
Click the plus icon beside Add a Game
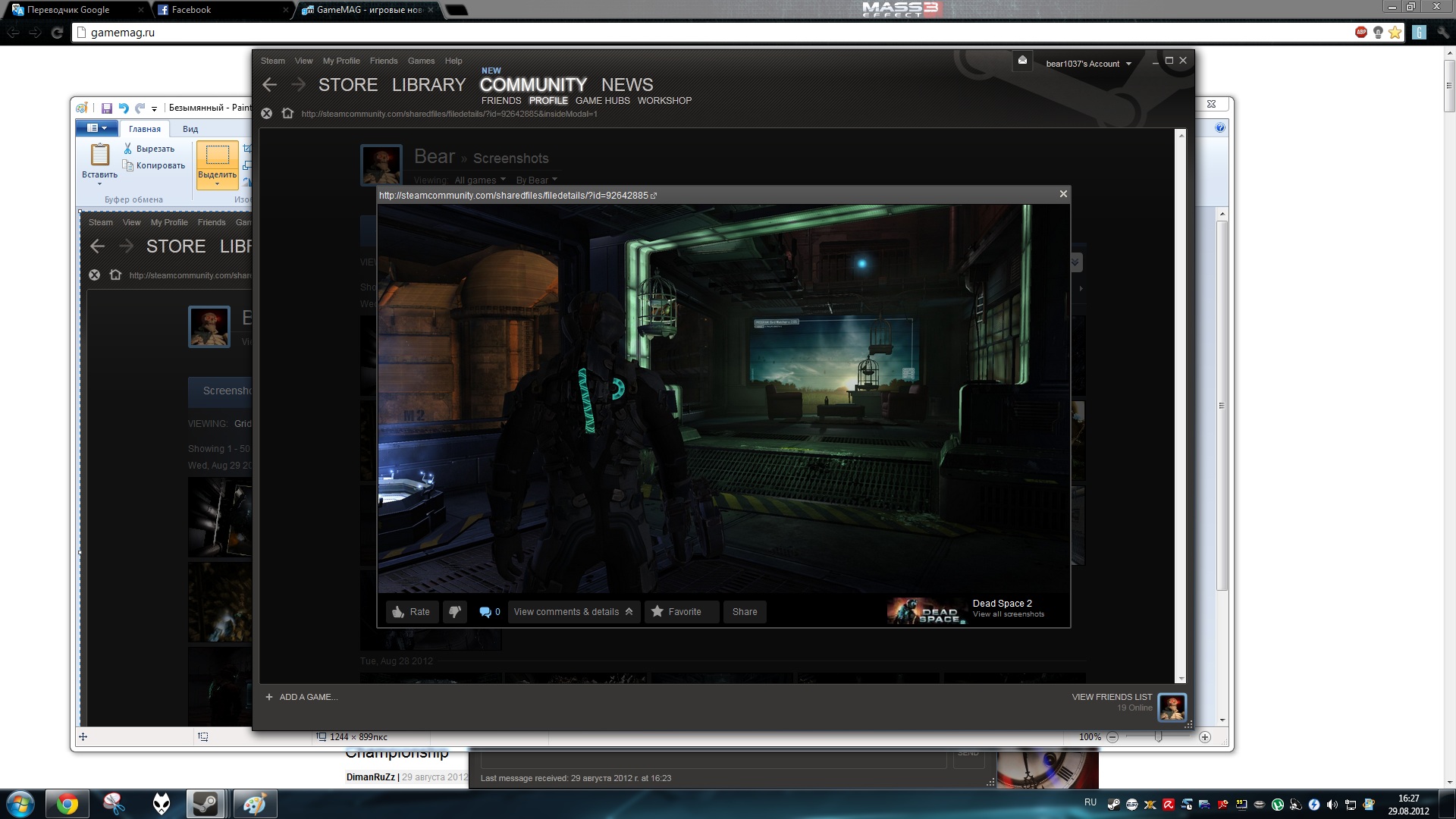[268, 697]
